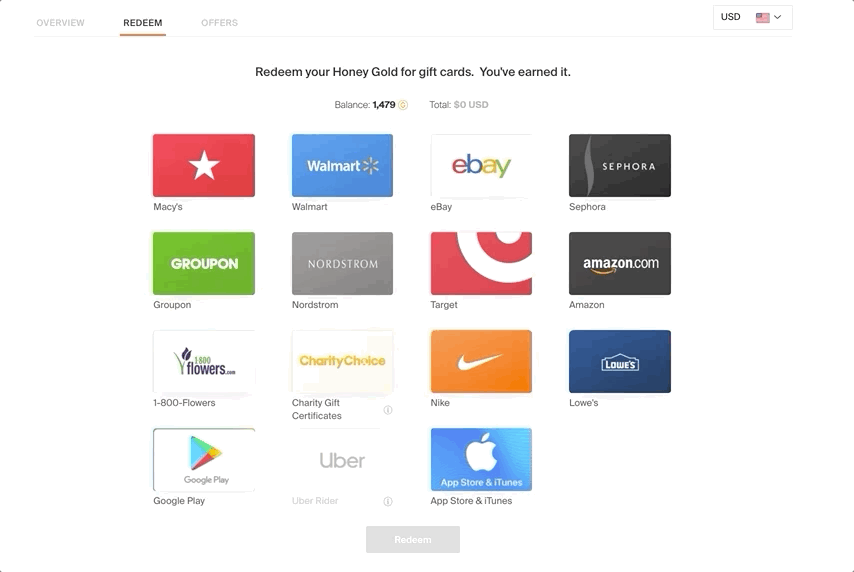Switch to the Overview tab
Screen dimensions: 854x572
[x=60, y=23]
